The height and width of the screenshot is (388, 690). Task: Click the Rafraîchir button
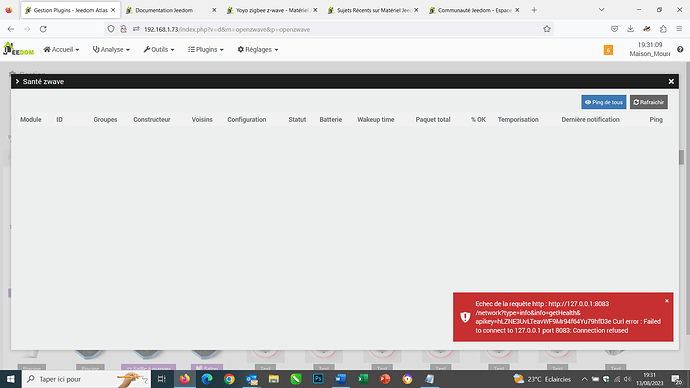coord(648,102)
